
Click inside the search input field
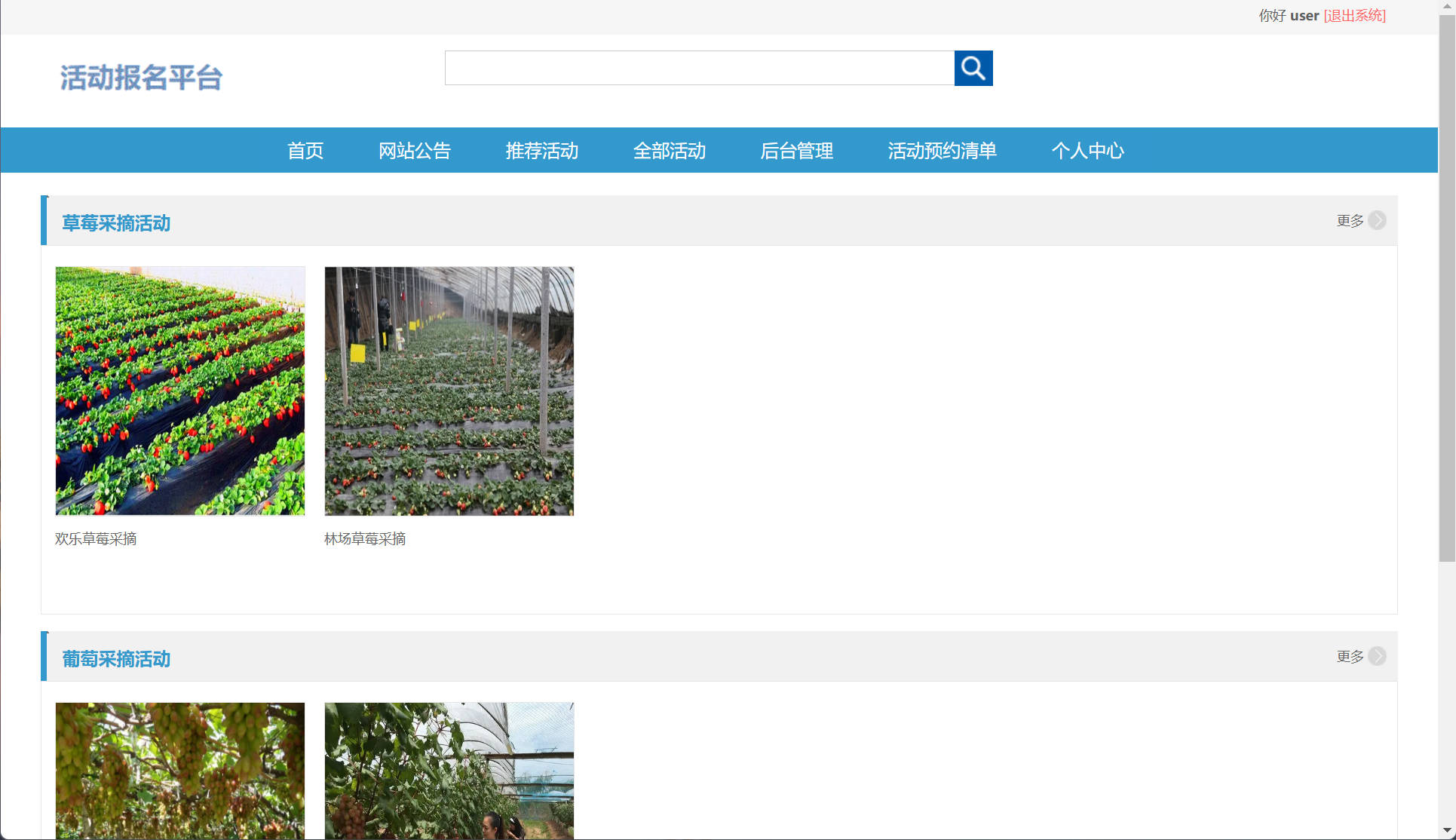point(699,68)
